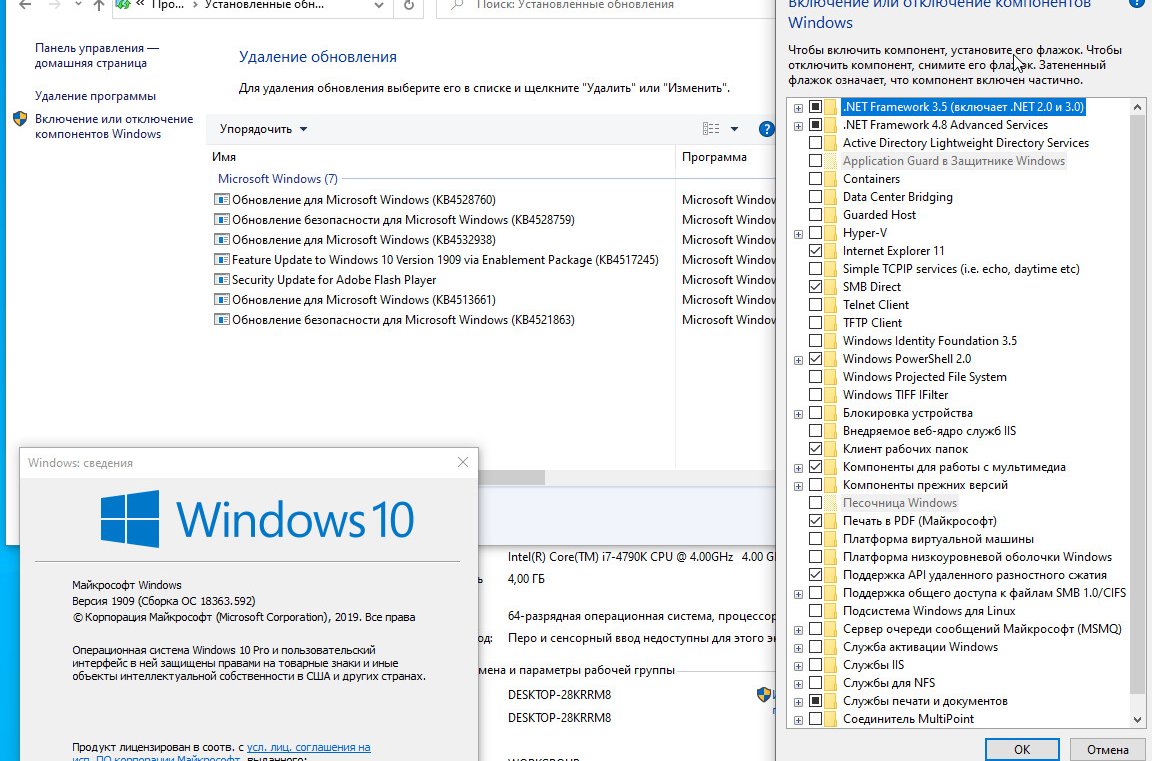Open the view options dropdown arrow
The height and width of the screenshot is (761, 1152).
click(734, 129)
